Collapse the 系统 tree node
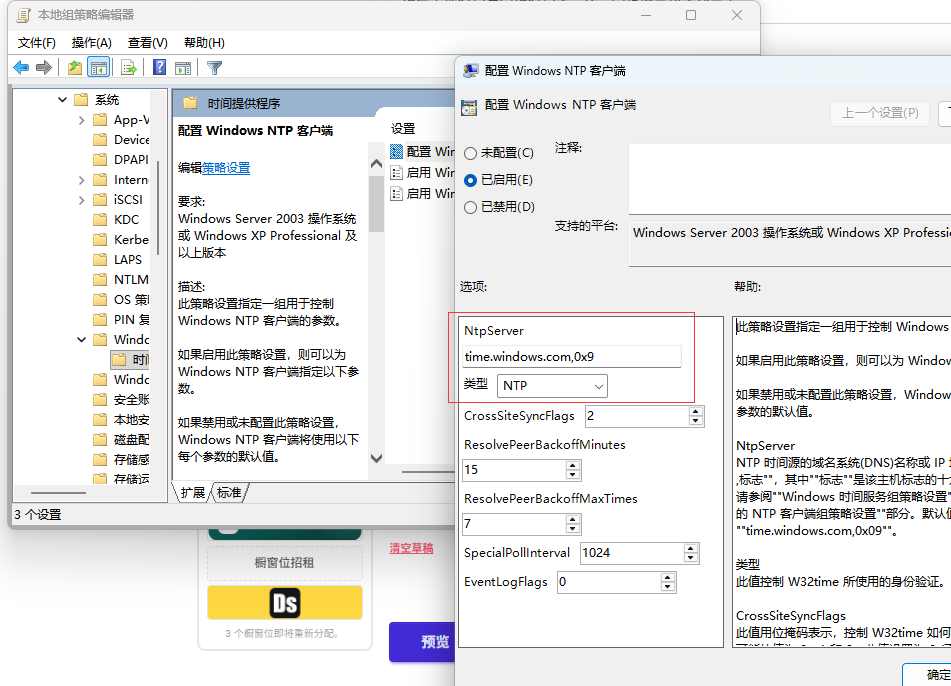The height and width of the screenshot is (686, 951). (62, 99)
